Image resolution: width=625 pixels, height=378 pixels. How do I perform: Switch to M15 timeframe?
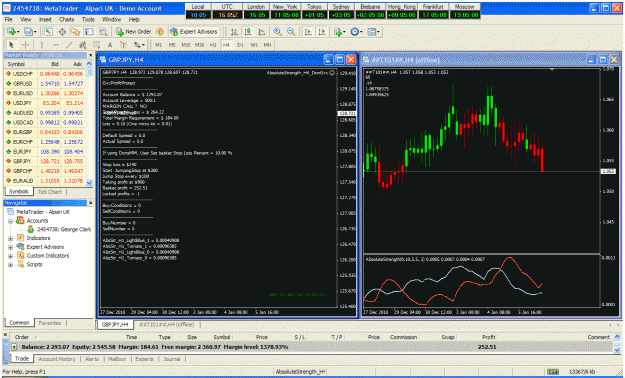186,45
